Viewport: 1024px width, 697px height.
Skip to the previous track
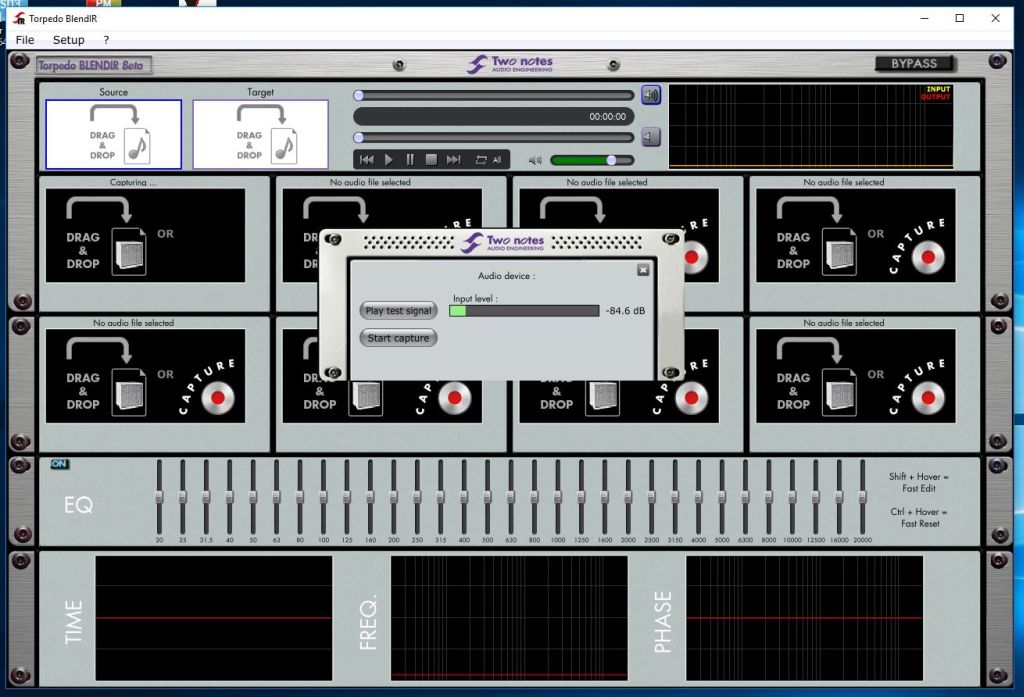[x=367, y=159]
